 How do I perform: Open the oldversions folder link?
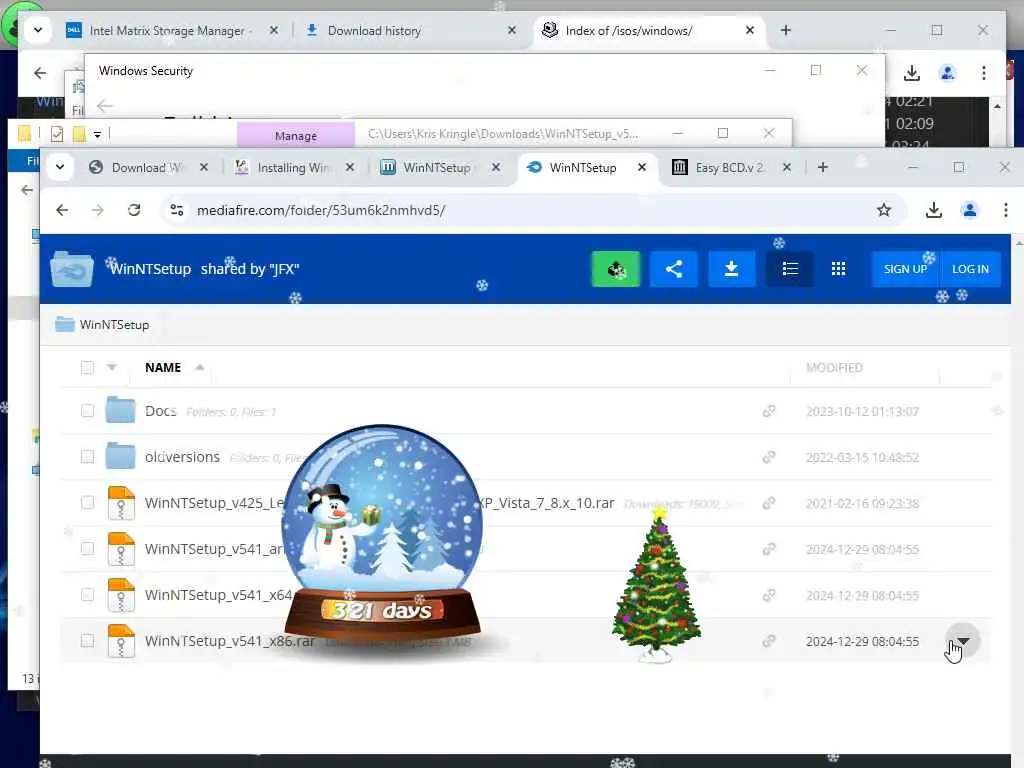pos(182,456)
